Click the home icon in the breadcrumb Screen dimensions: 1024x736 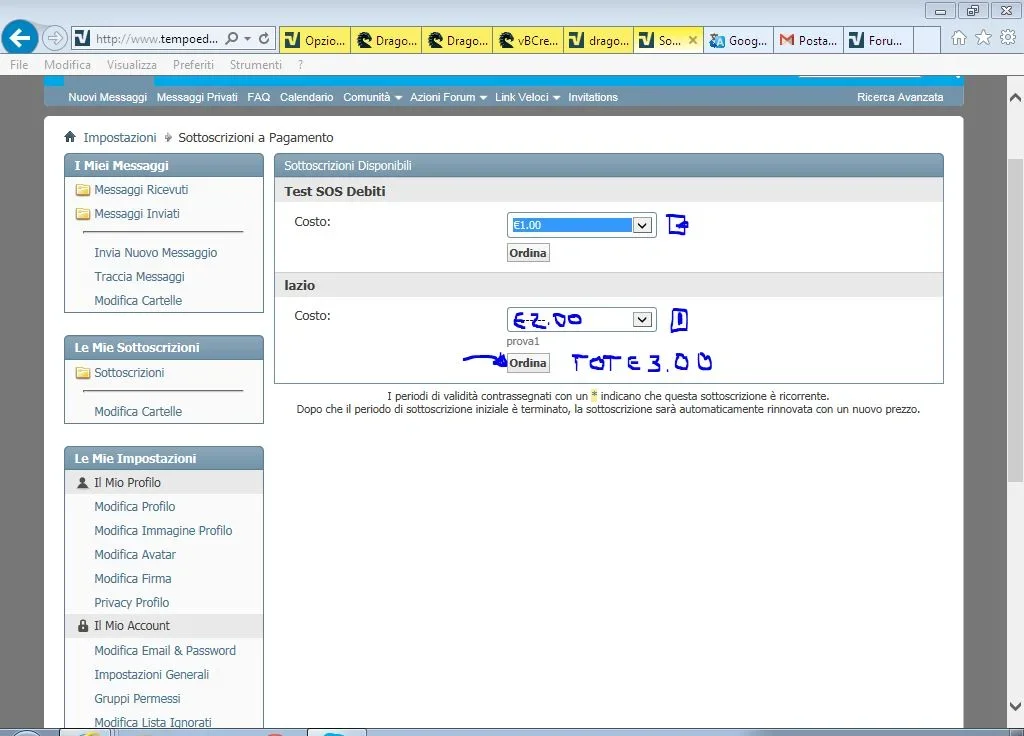pos(70,136)
